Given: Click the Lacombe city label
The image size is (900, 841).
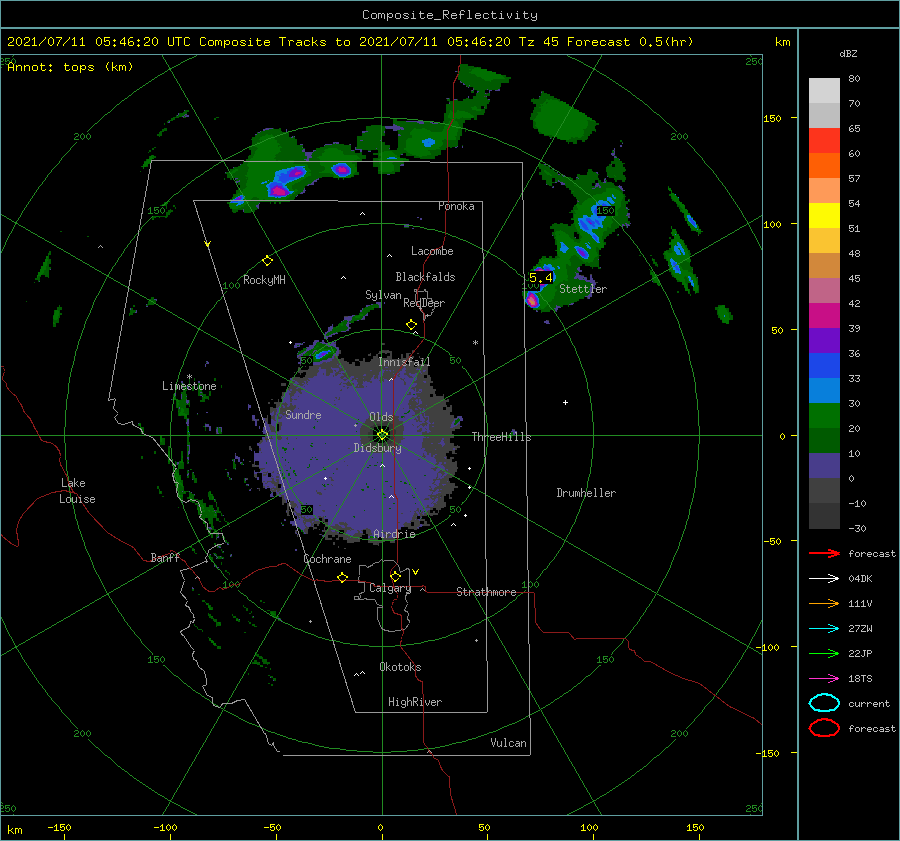Looking at the screenshot, I should click(x=432, y=251).
